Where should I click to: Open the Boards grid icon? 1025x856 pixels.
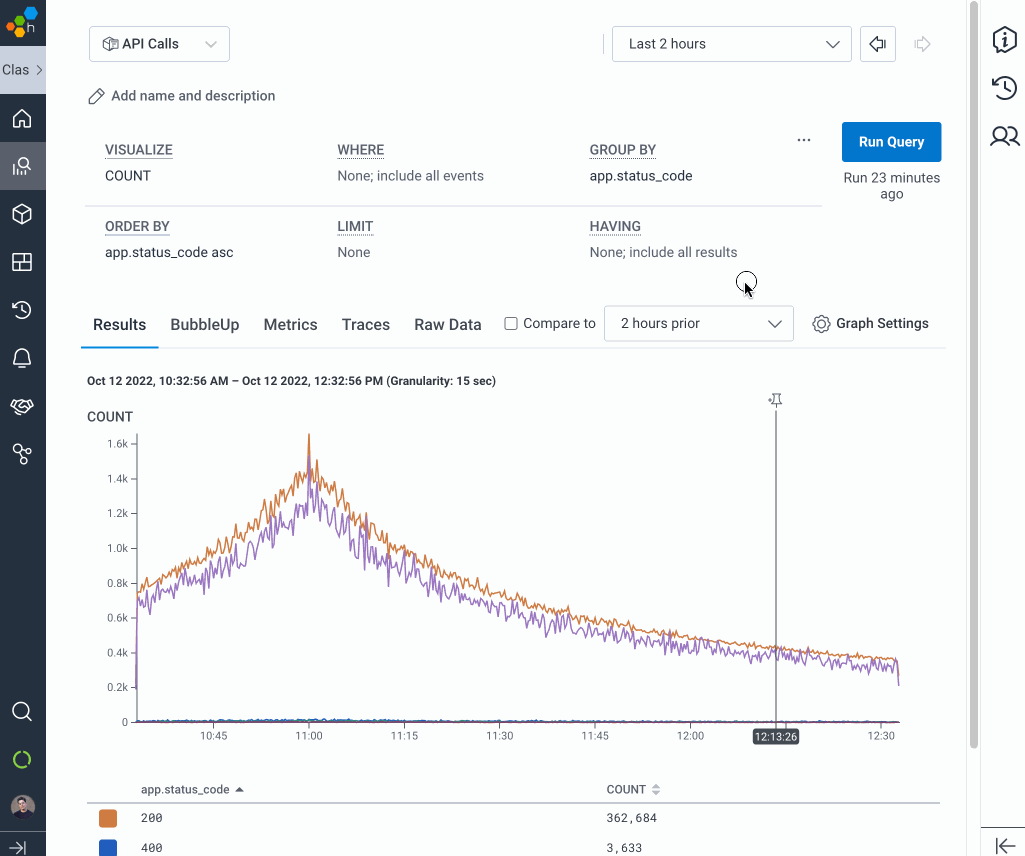[22, 262]
